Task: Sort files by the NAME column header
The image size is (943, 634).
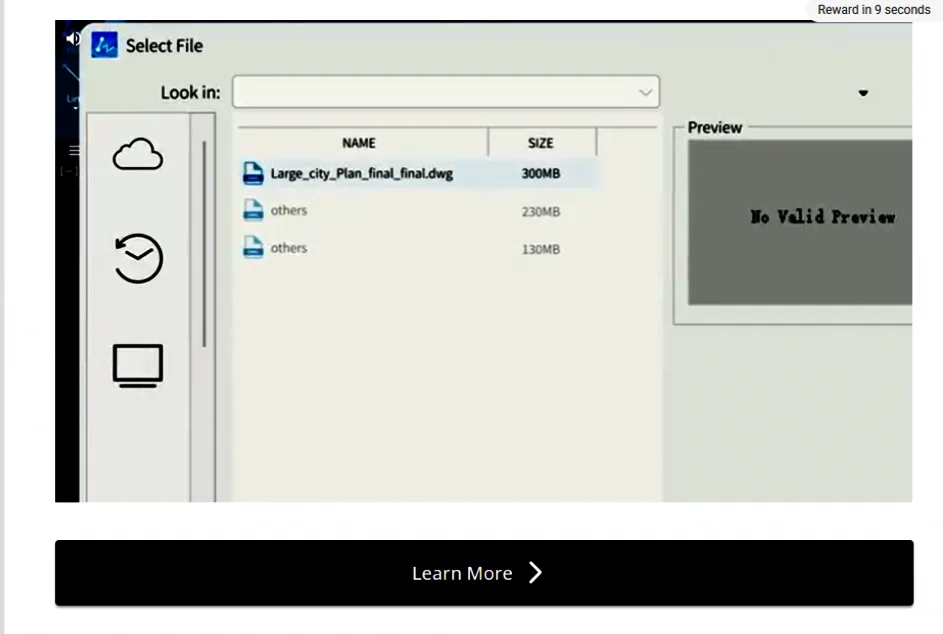Action: click(359, 143)
